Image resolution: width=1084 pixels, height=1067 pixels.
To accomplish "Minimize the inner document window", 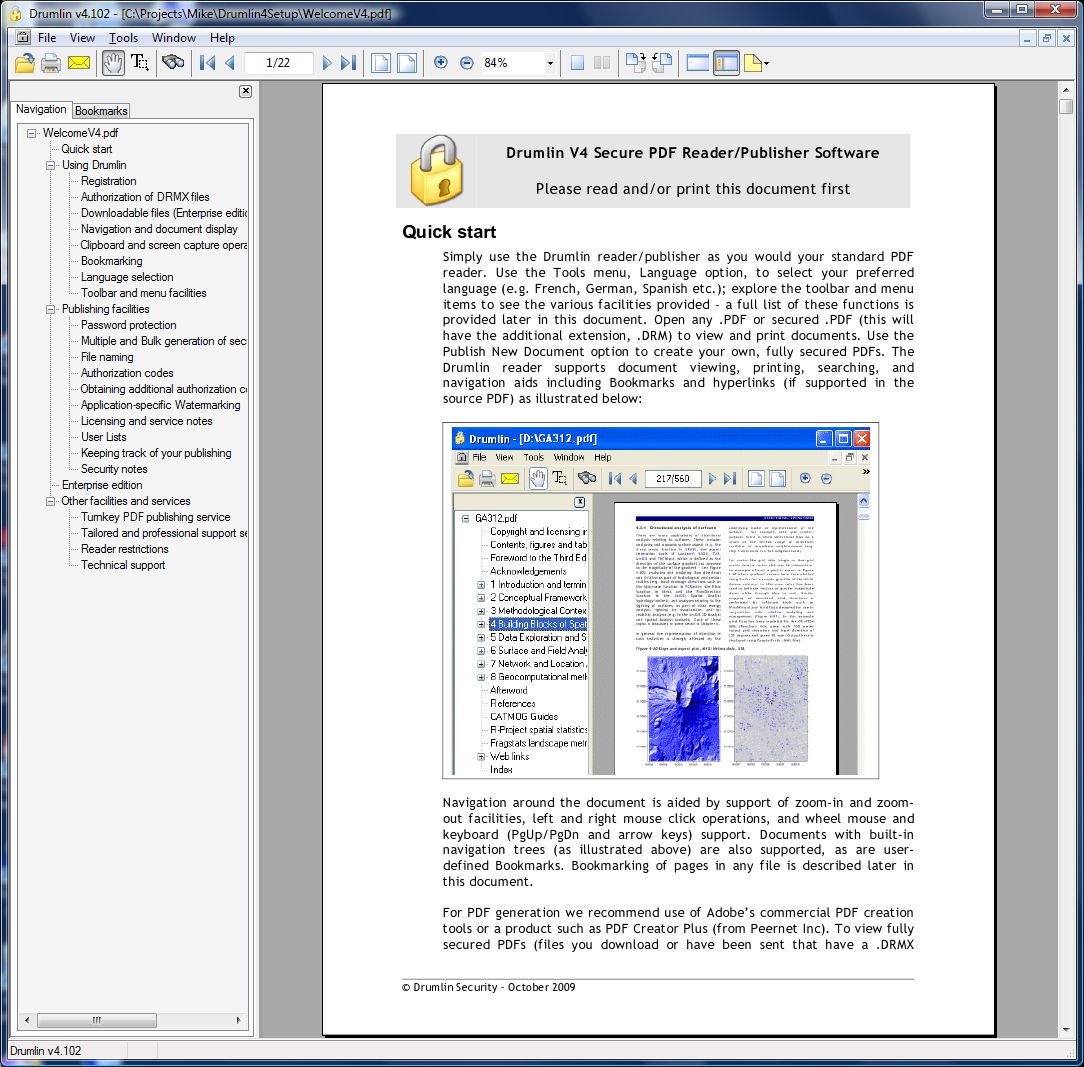I will click(x=1027, y=39).
